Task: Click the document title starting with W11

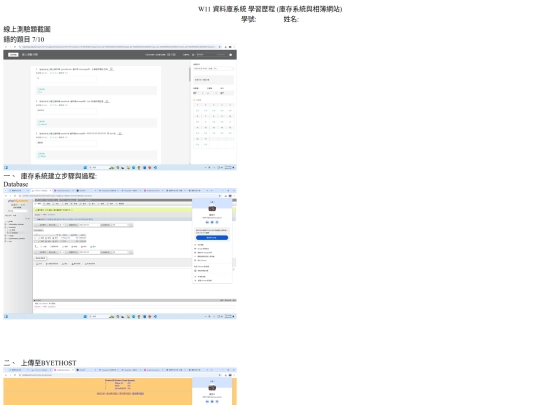Action: click(270, 9)
